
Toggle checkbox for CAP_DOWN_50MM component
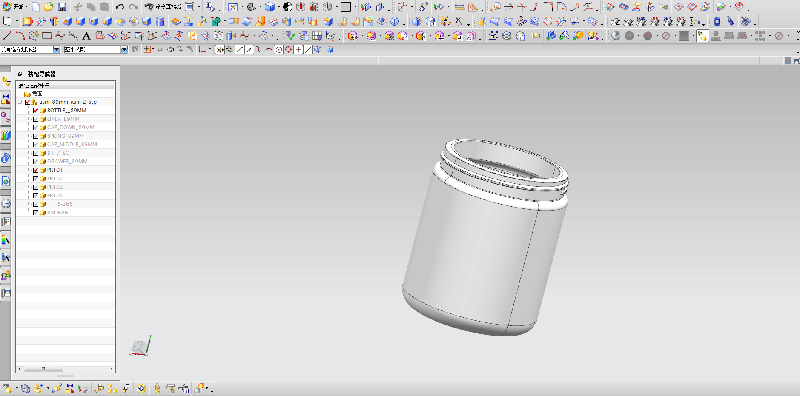35,127
